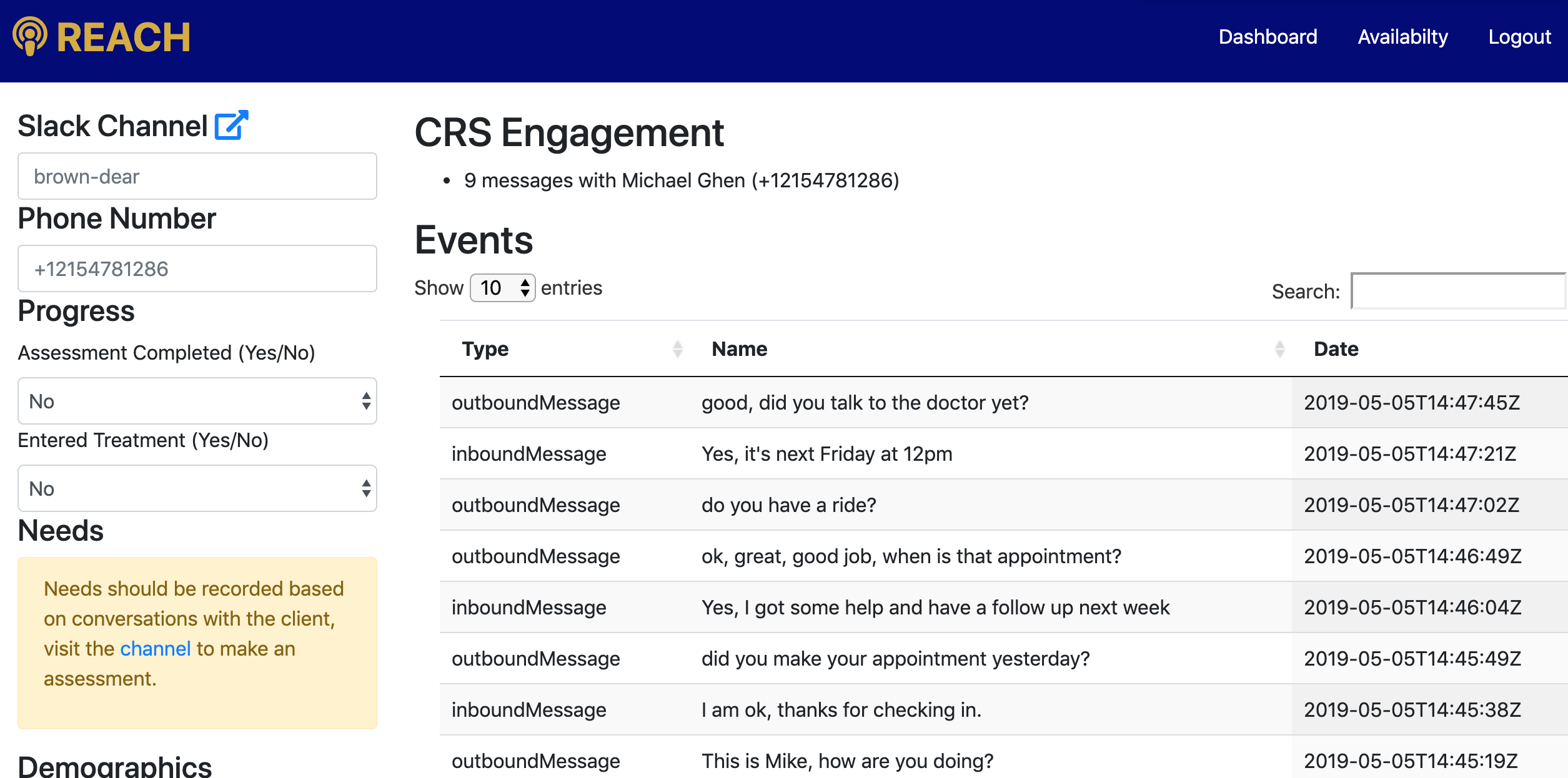Open Dashboard from the navigation bar

pyautogui.click(x=1268, y=37)
